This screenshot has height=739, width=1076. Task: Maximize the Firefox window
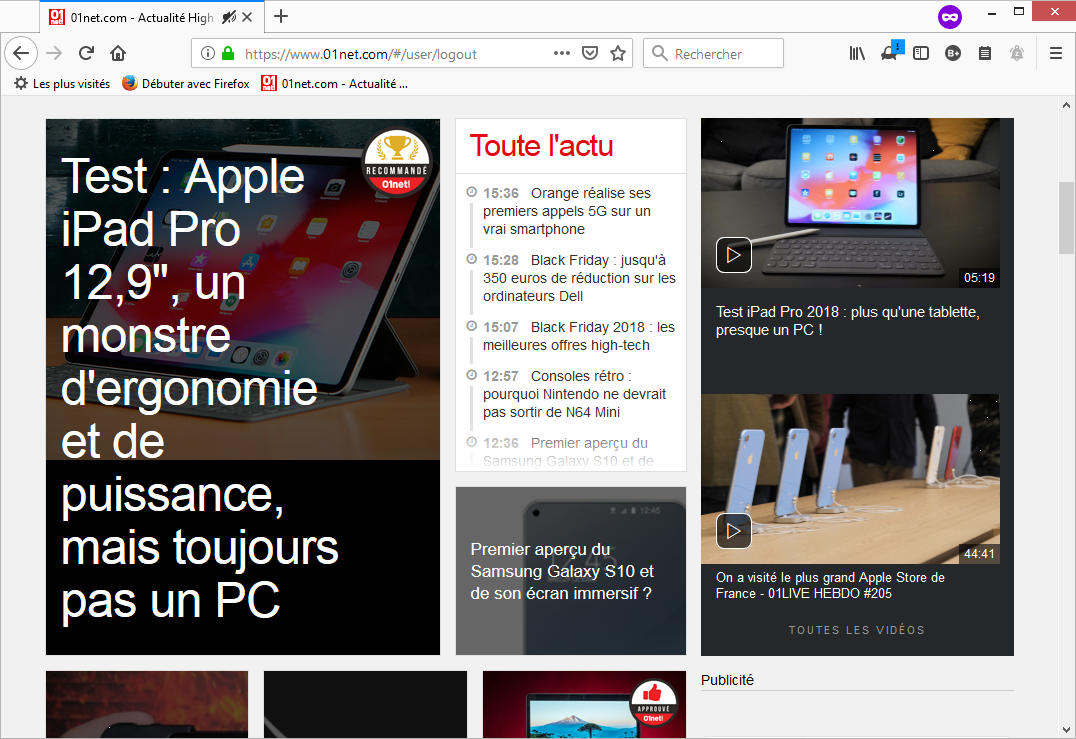[1019, 12]
